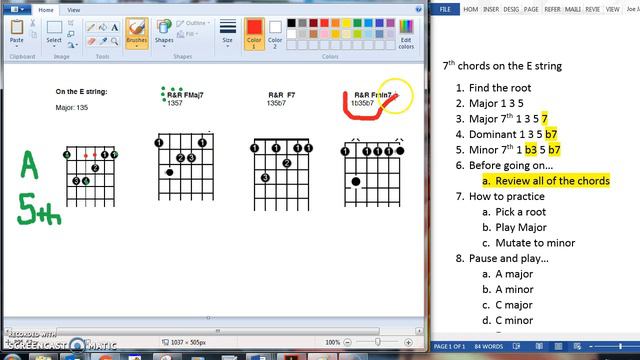Click the Size line-thickness icon
Viewport: 640px width, 360px height.
228,26
